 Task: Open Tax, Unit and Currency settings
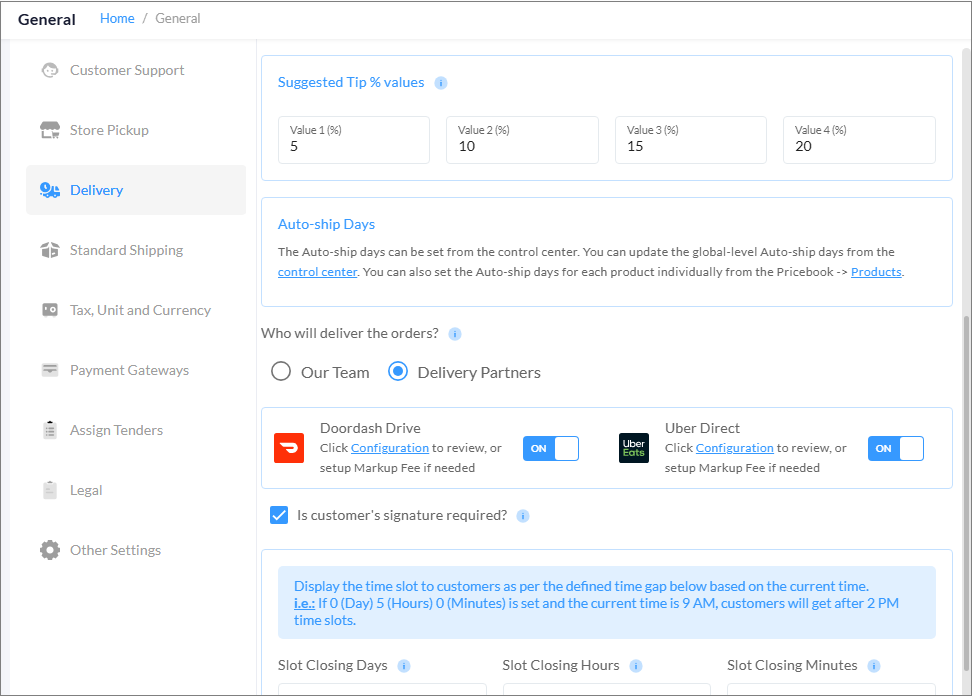(136, 310)
